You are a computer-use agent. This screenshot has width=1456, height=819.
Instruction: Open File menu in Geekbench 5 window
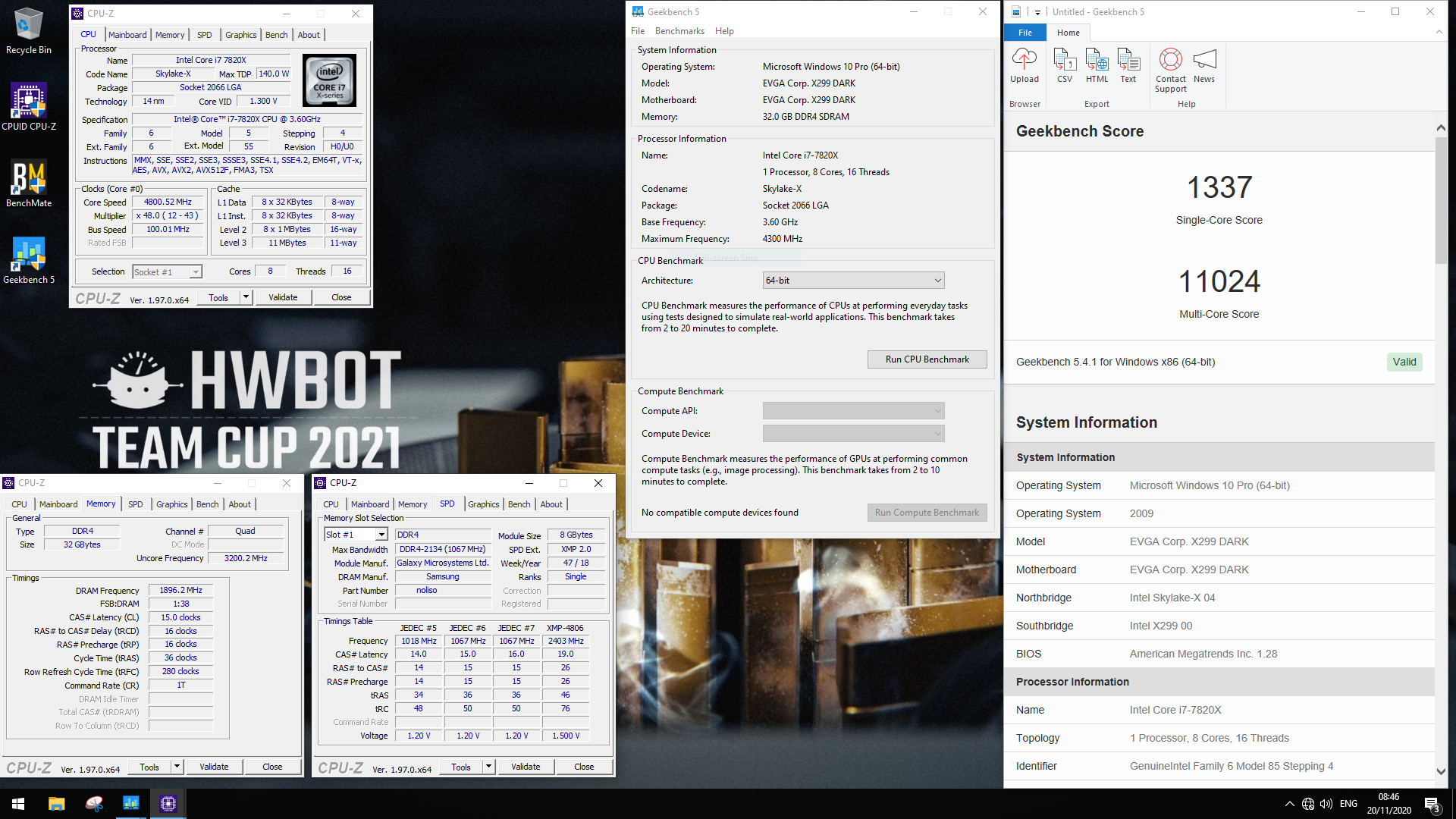tap(638, 31)
